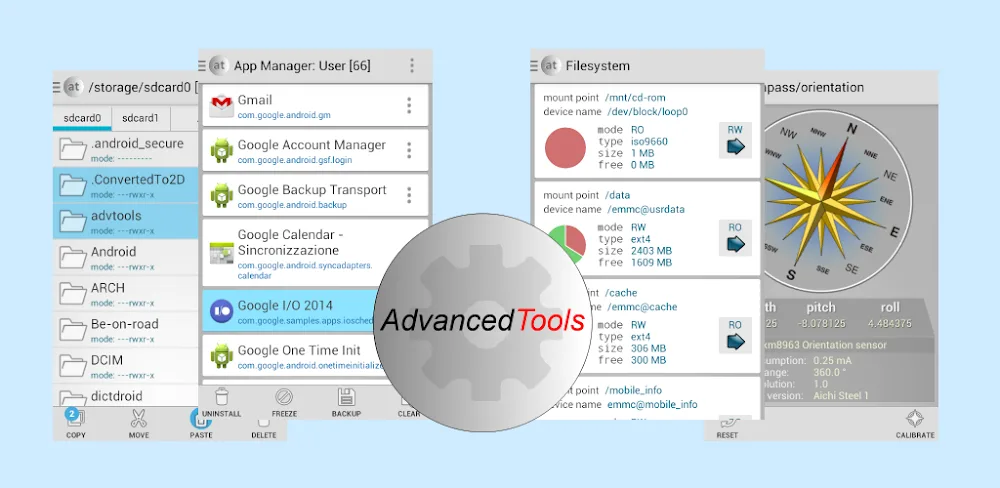
Task: Open the Google Backup Transport options menu
Action: coord(409,195)
